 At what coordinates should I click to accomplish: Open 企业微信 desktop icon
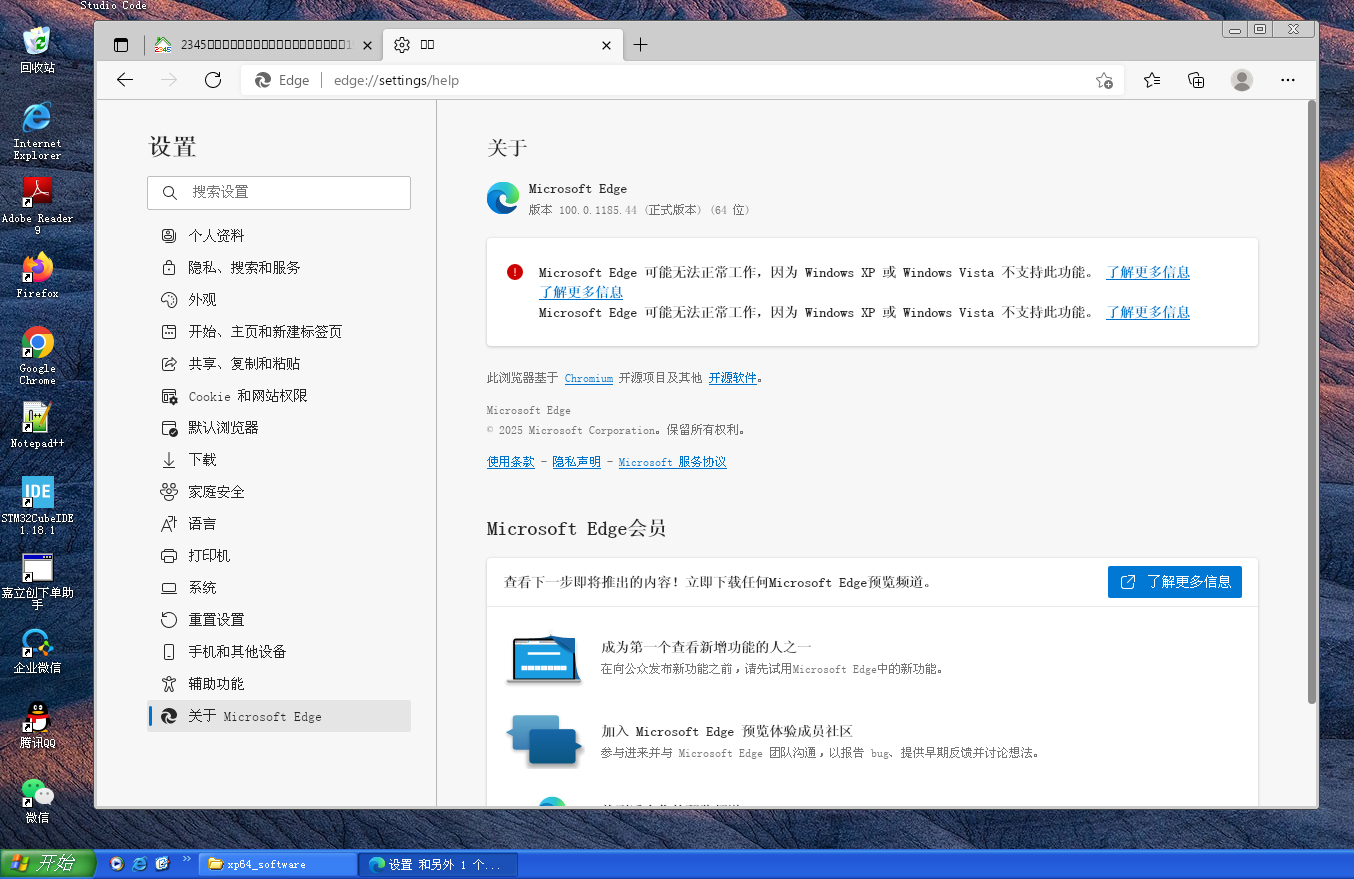click(x=37, y=651)
